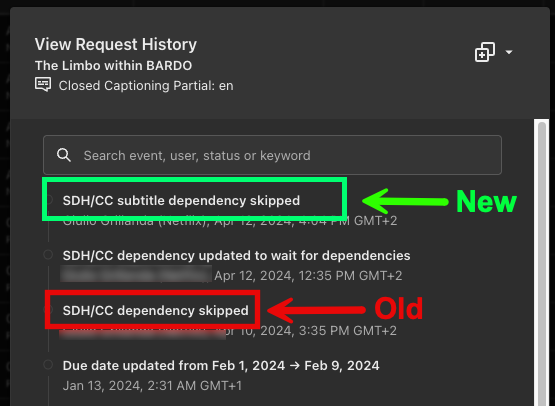
Task: Select 'SDH/CC dependency updated to wait' event
Action: [236, 256]
